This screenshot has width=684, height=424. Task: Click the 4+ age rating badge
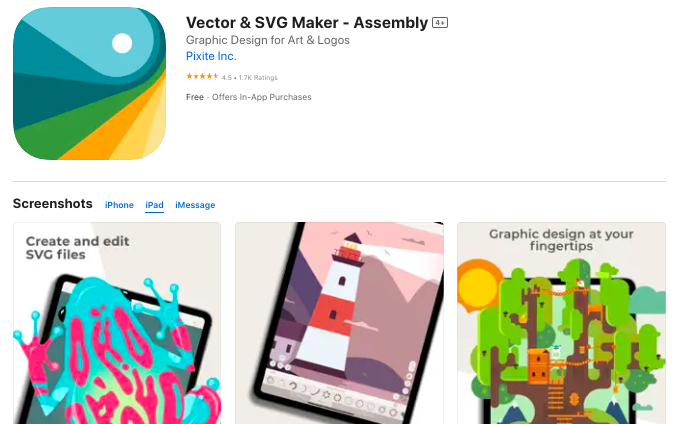440,23
